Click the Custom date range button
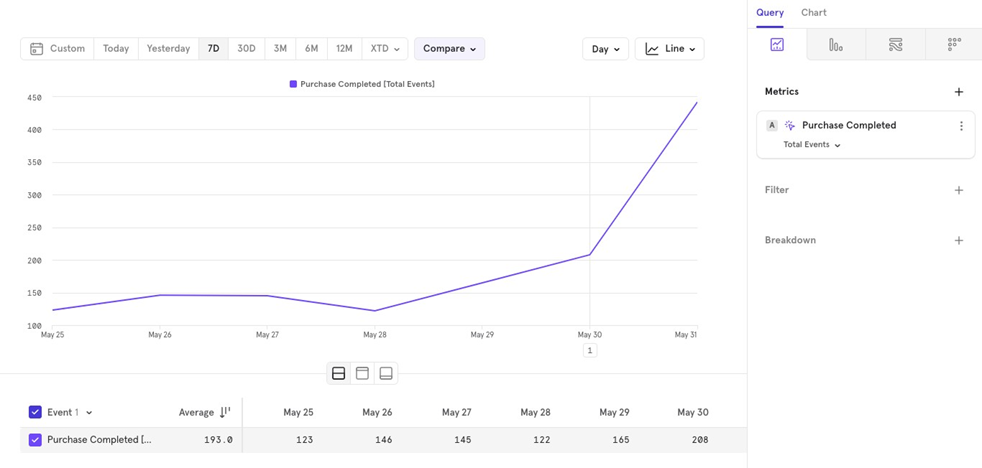 [57, 49]
